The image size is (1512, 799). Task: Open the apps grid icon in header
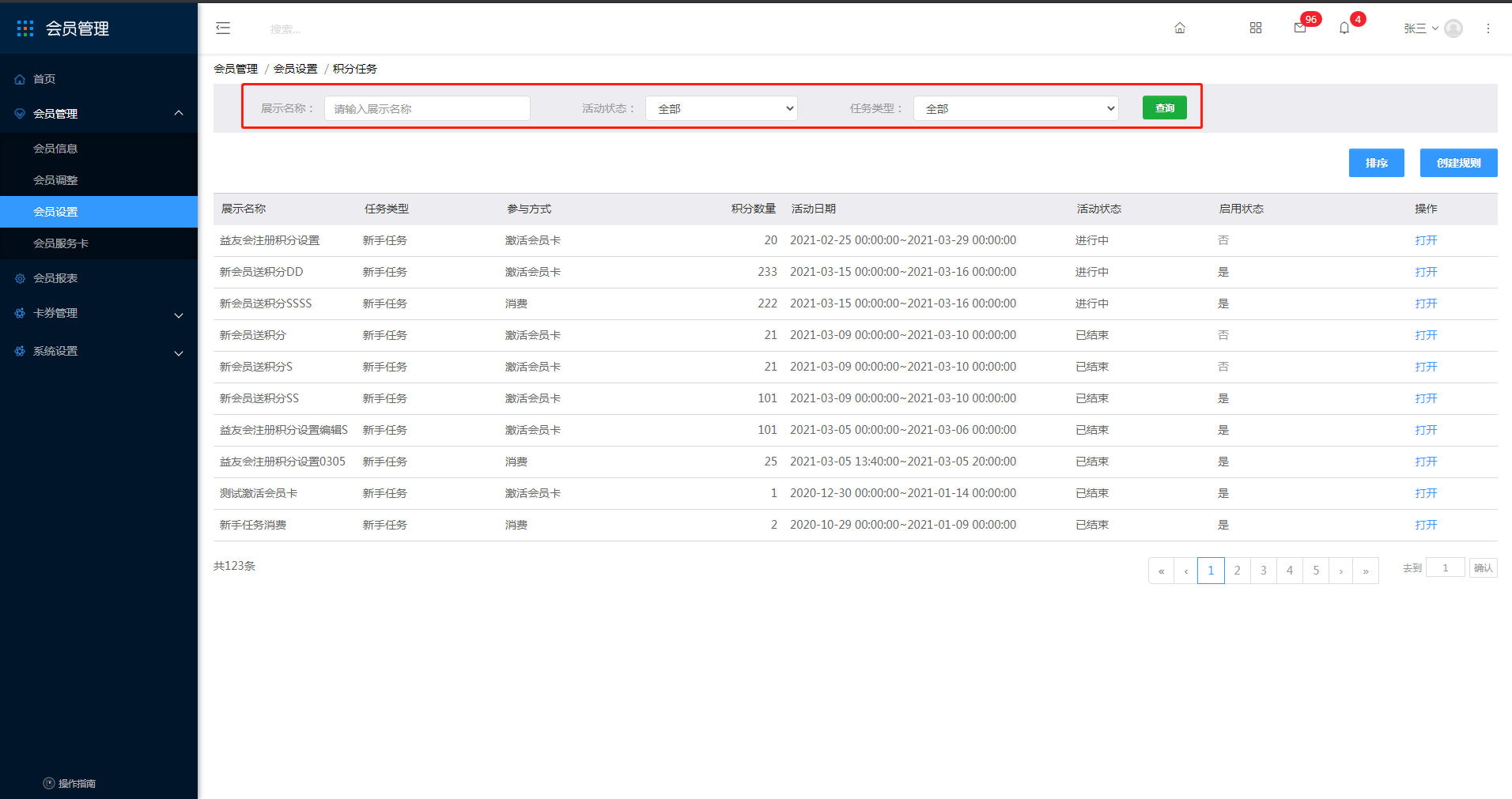(1256, 28)
